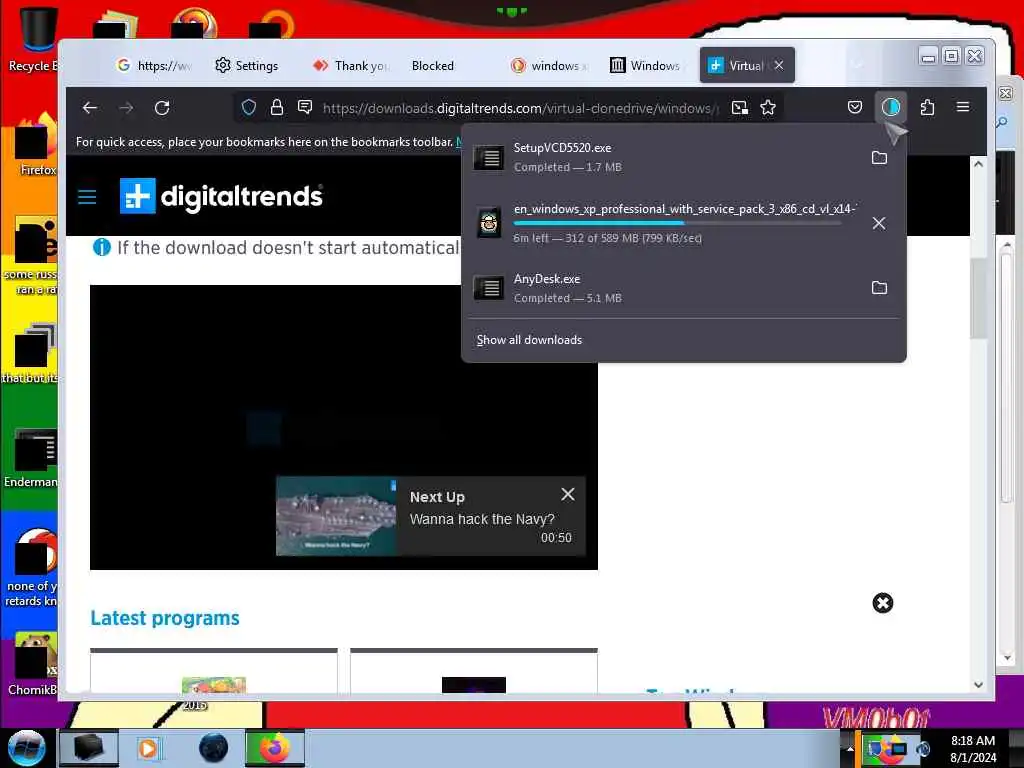Select the Firefox desktop shortcut
Image resolution: width=1024 pixels, height=768 pixels.
click(33, 146)
